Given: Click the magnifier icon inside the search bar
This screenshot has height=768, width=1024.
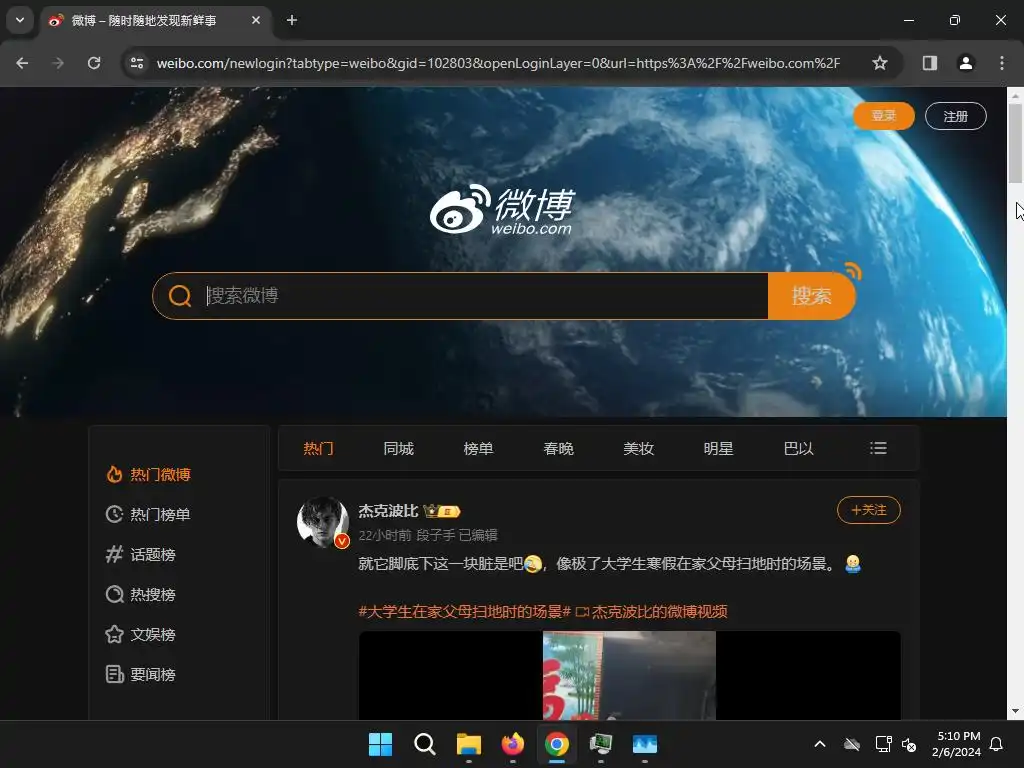Looking at the screenshot, I should click(x=180, y=296).
